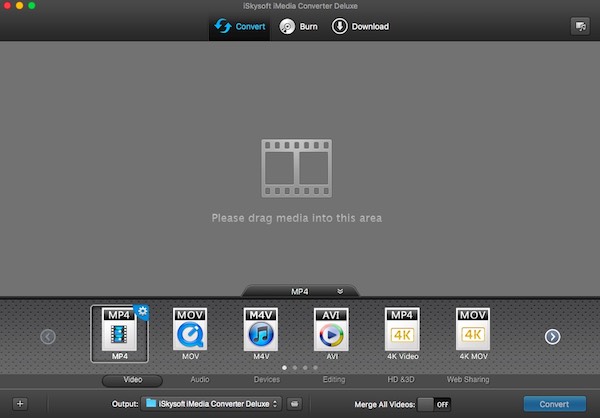The width and height of the screenshot is (600, 418).
Task: Switch to the Download tab
Action: tap(360, 26)
